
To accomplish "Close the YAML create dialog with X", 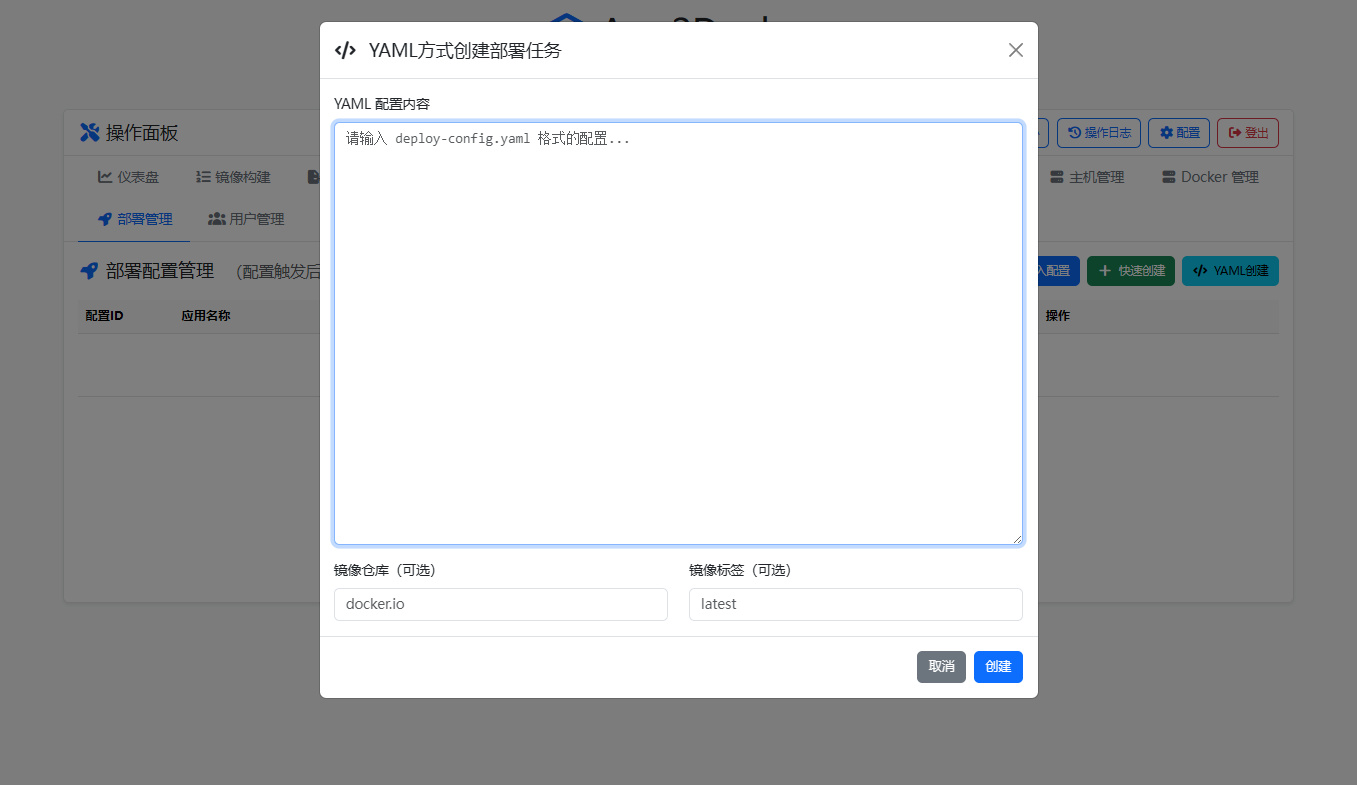I will pyautogui.click(x=1016, y=50).
